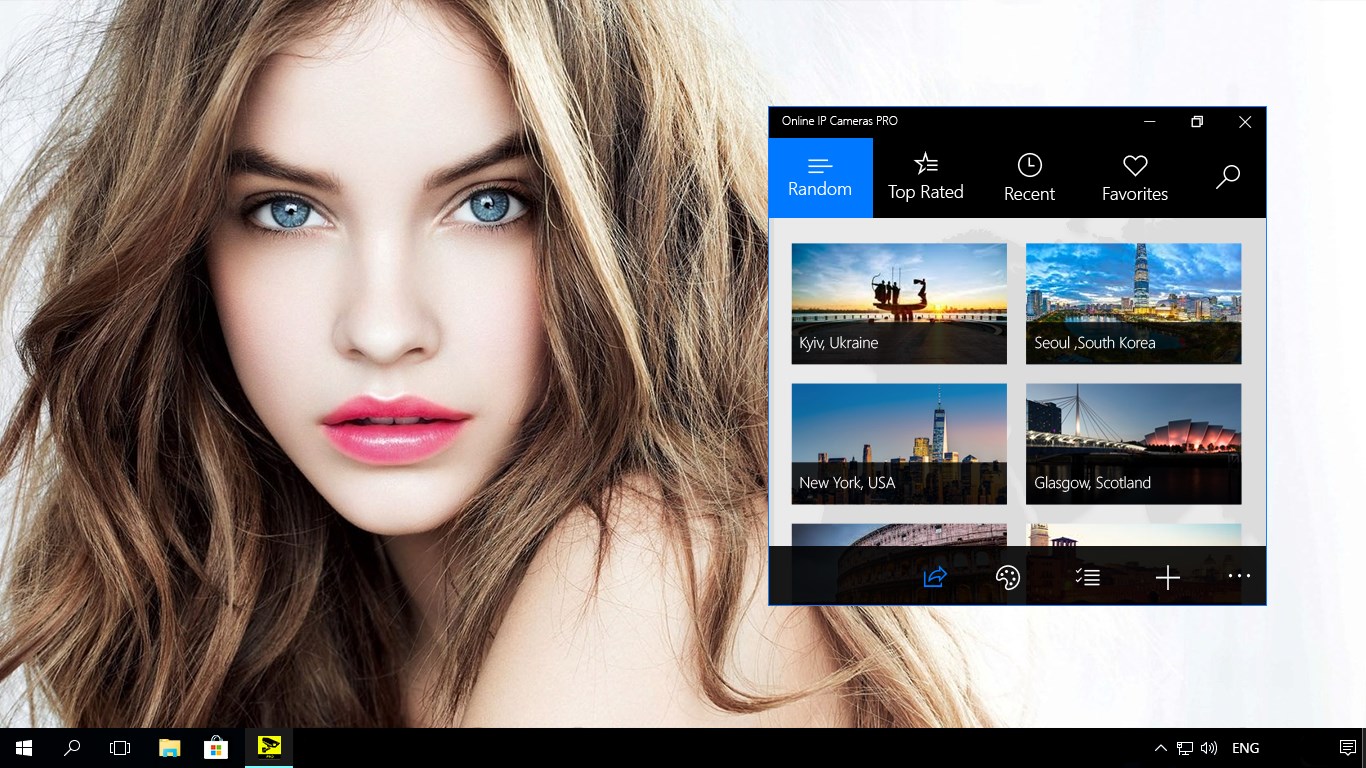Open the Glasgow, Scotland camera
This screenshot has height=768, width=1366.
(1133, 443)
